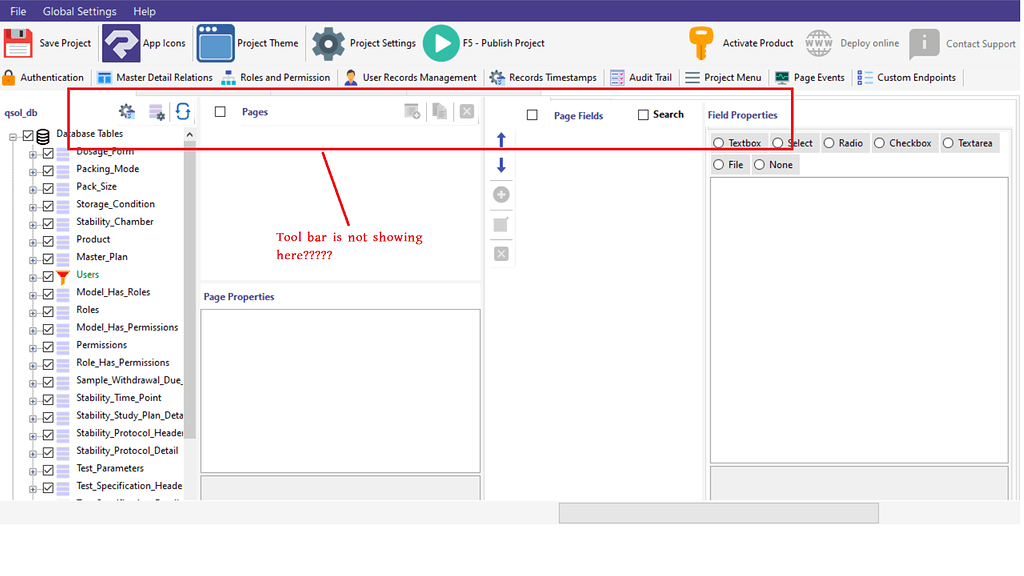Check the Pages checkbox
1024x576 pixels.
220,112
